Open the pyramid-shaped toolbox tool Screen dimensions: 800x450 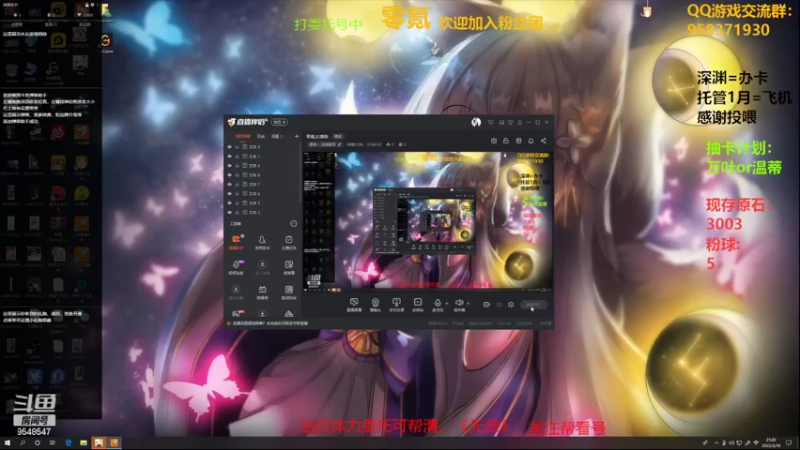click(289, 314)
